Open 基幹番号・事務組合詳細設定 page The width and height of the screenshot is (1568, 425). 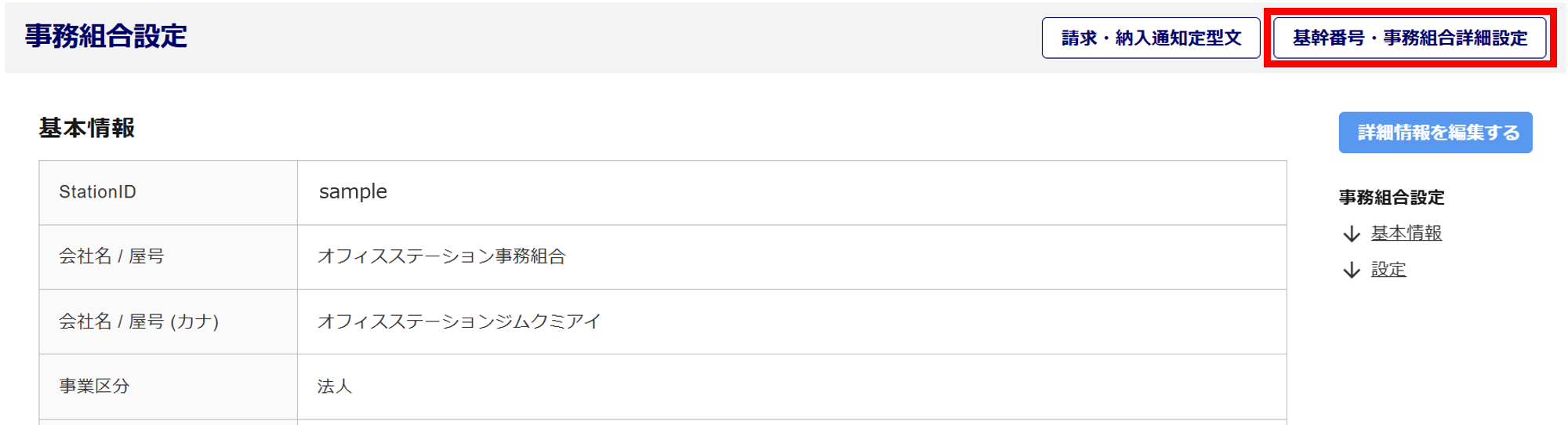coord(1409,38)
